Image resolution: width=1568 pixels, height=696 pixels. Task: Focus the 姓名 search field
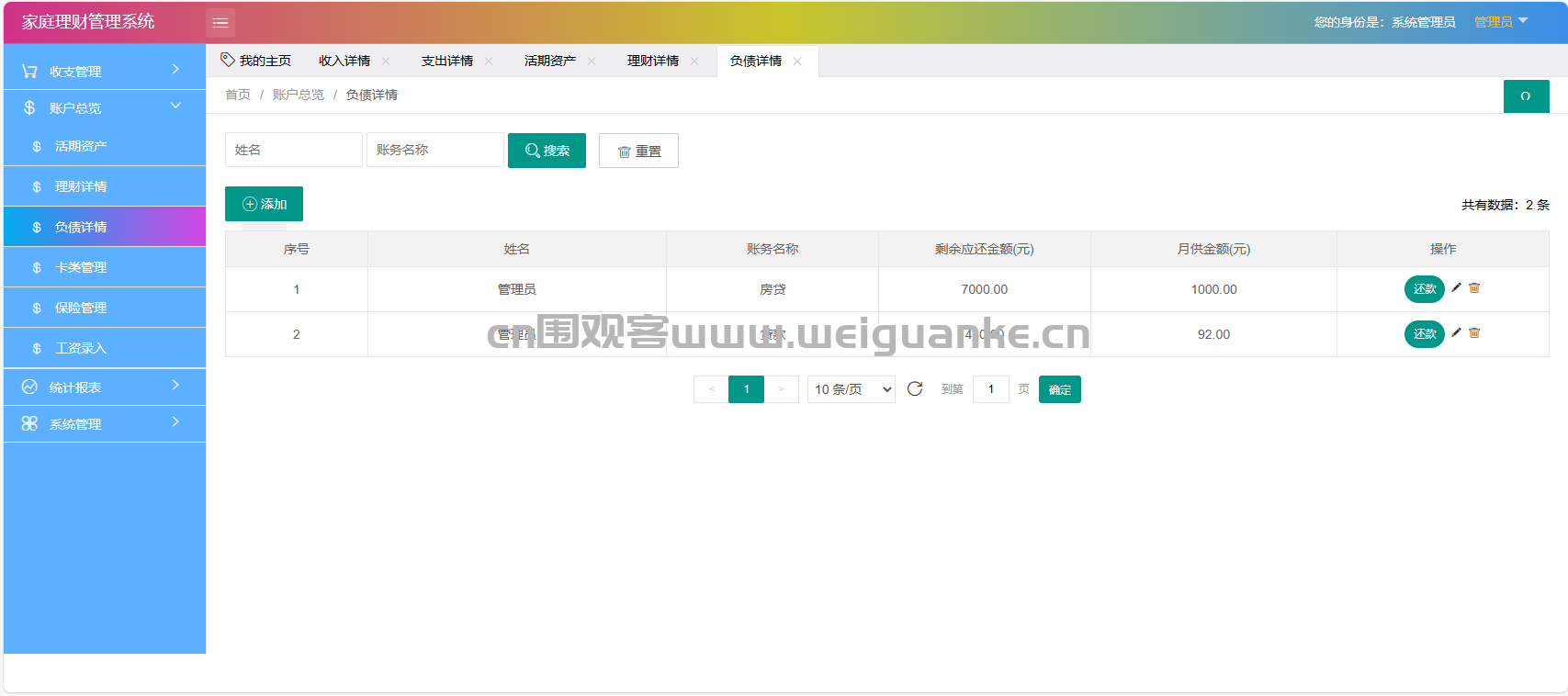click(294, 150)
